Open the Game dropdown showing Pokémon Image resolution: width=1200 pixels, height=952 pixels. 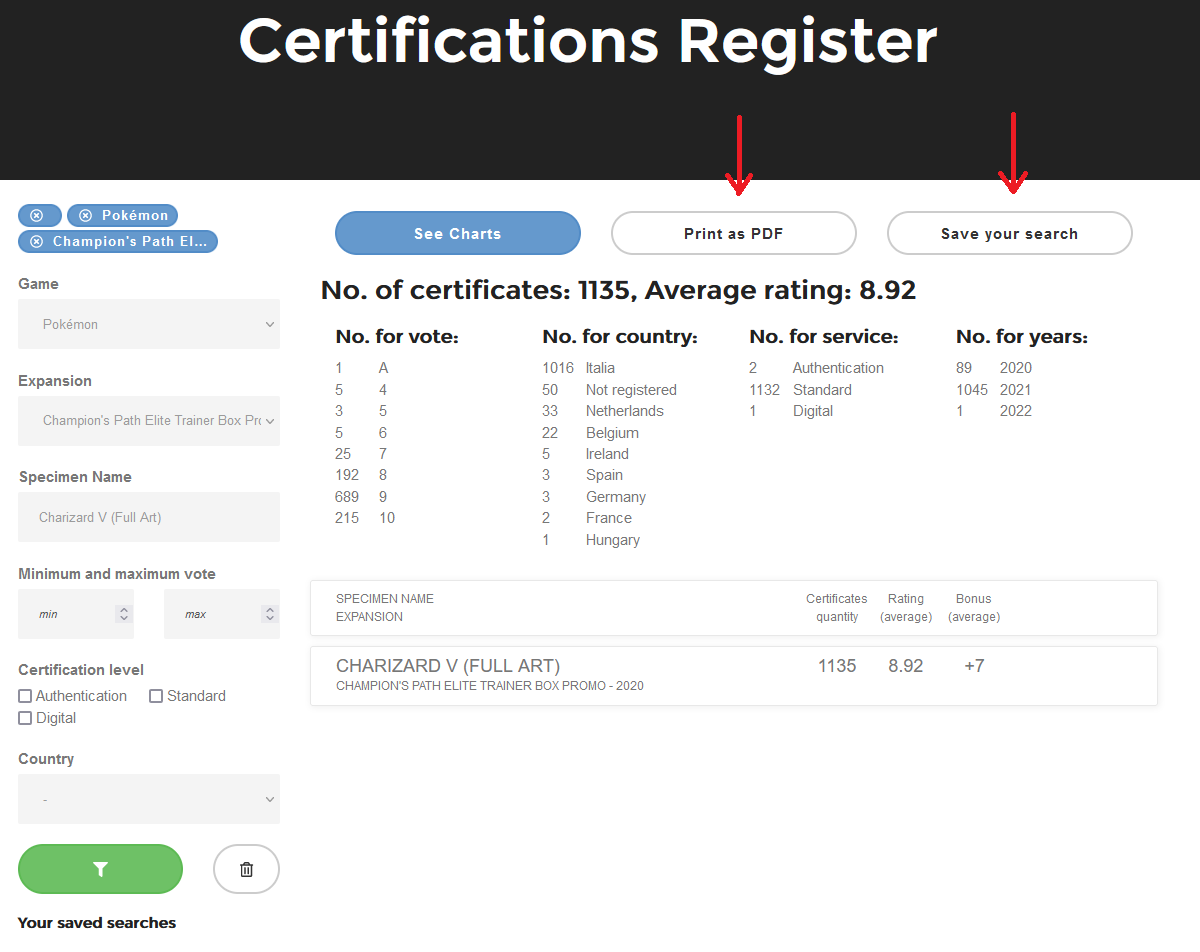click(149, 324)
